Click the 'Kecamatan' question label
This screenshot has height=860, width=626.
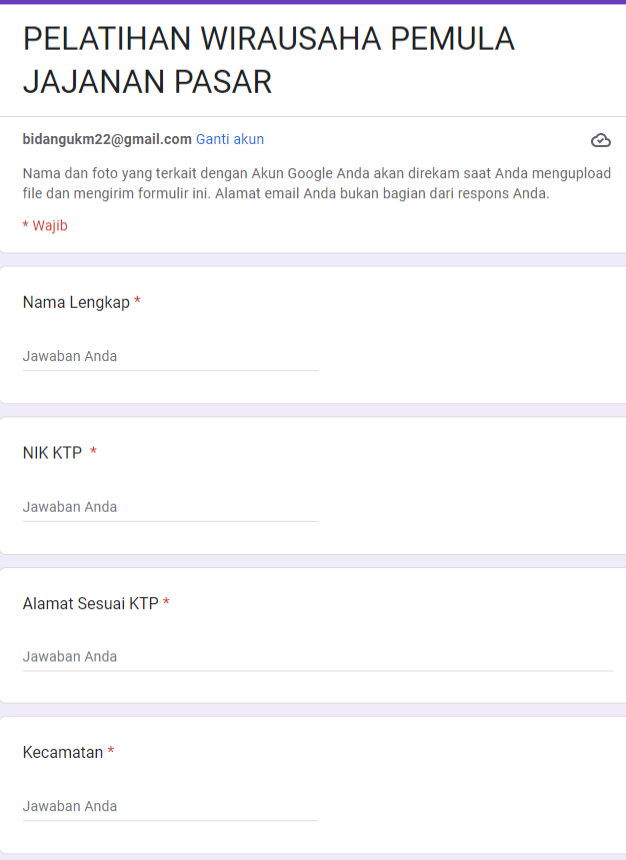coord(63,752)
